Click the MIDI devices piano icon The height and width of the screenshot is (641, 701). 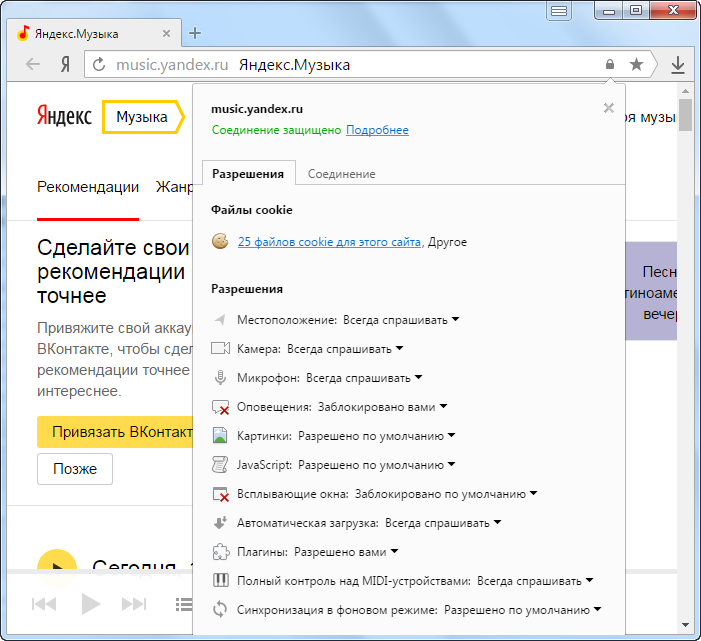click(220, 581)
